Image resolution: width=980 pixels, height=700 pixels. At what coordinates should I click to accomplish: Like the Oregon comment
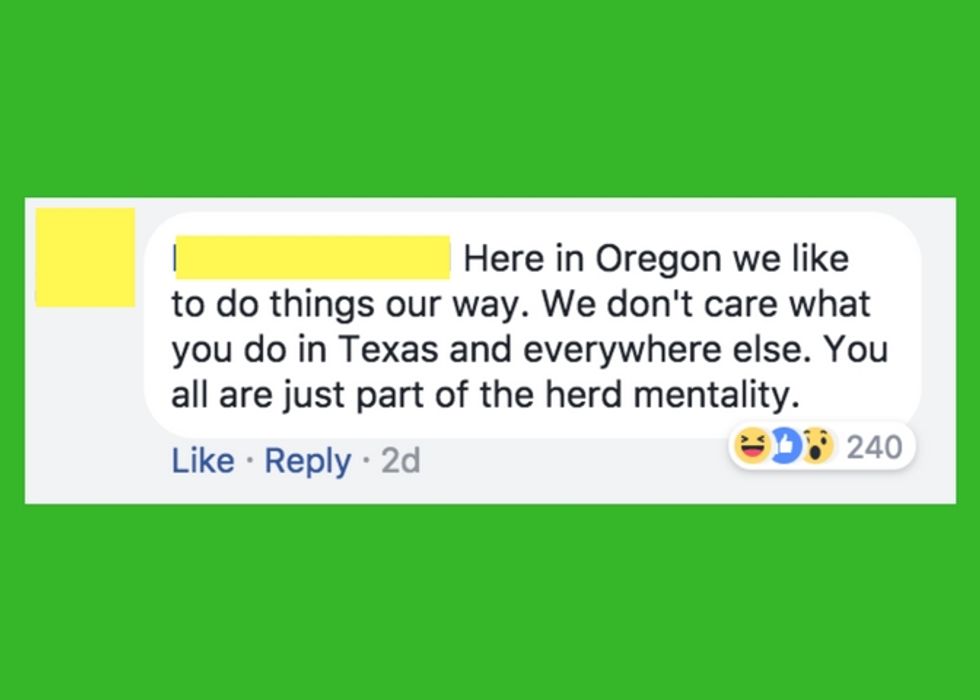point(203,461)
